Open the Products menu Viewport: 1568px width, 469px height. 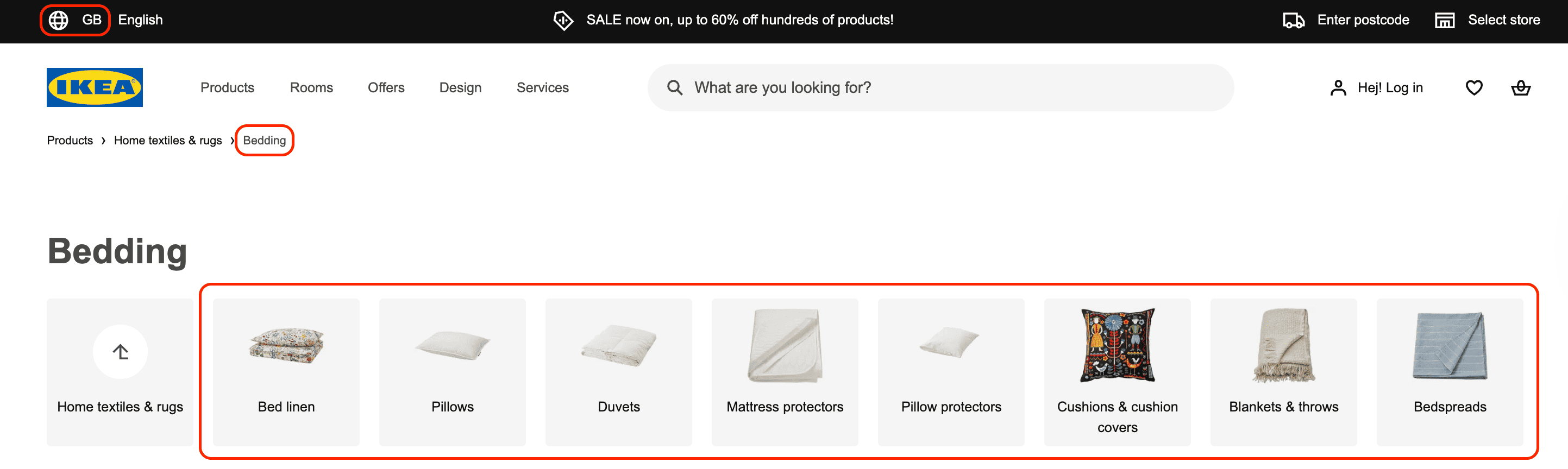pyautogui.click(x=227, y=87)
